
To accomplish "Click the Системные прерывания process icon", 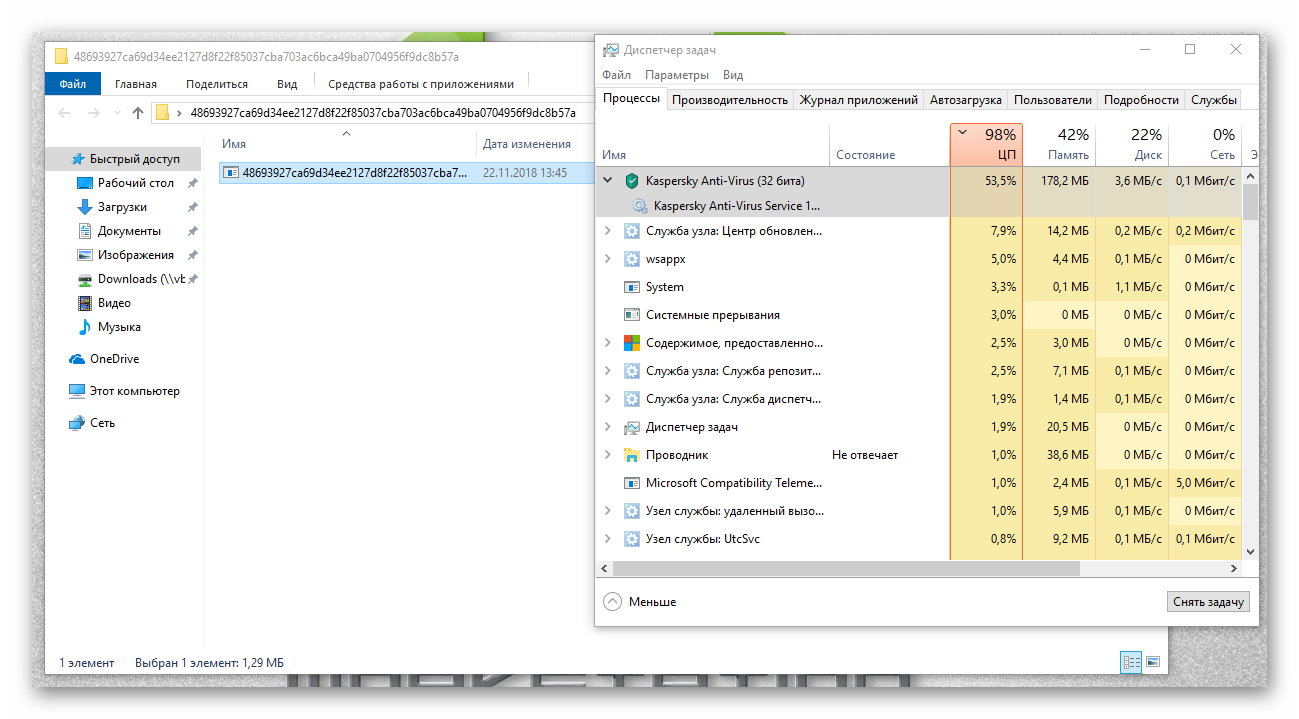I will tap(631, 315).
